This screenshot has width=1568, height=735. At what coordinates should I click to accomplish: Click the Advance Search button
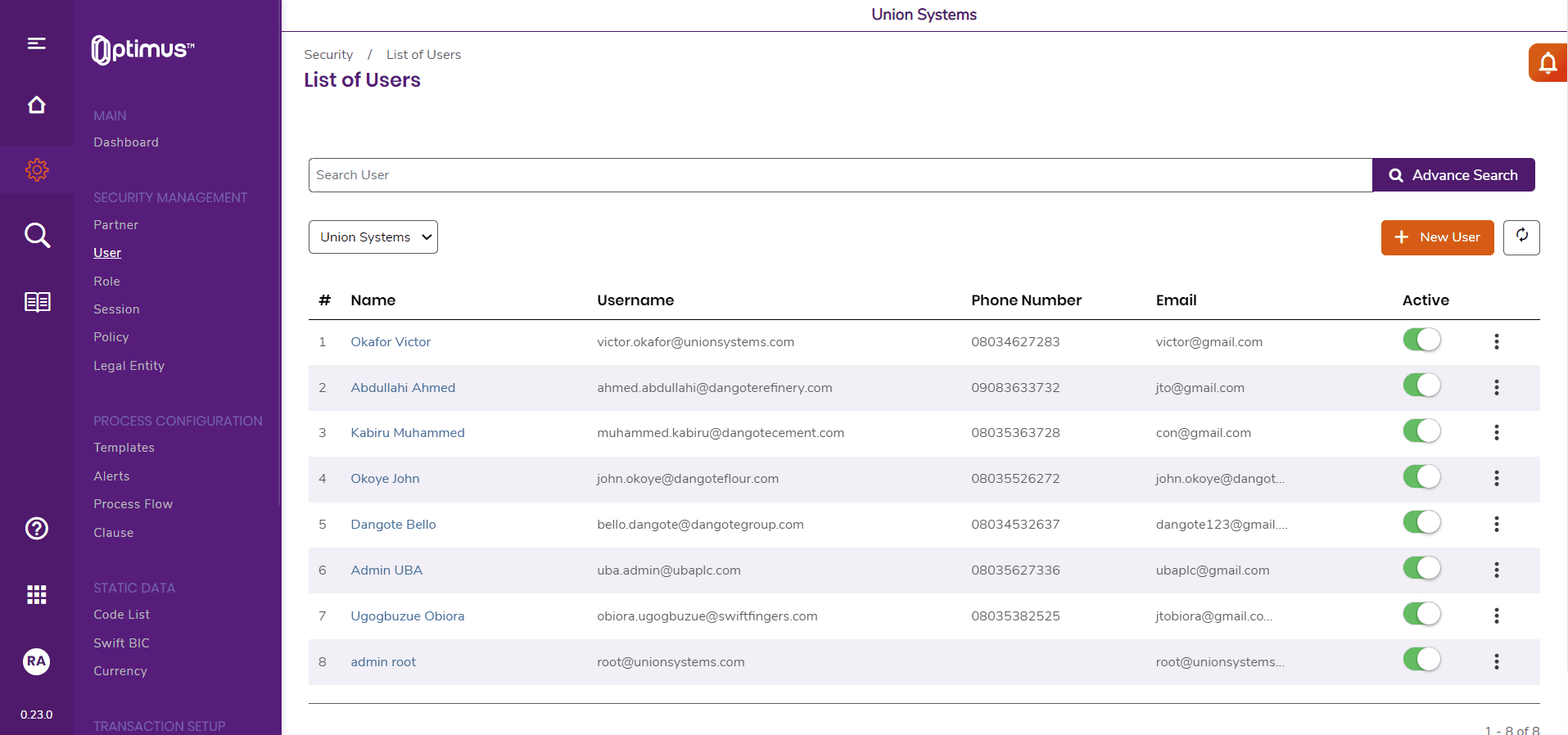pyautogui.click(x=1453, y=175)
